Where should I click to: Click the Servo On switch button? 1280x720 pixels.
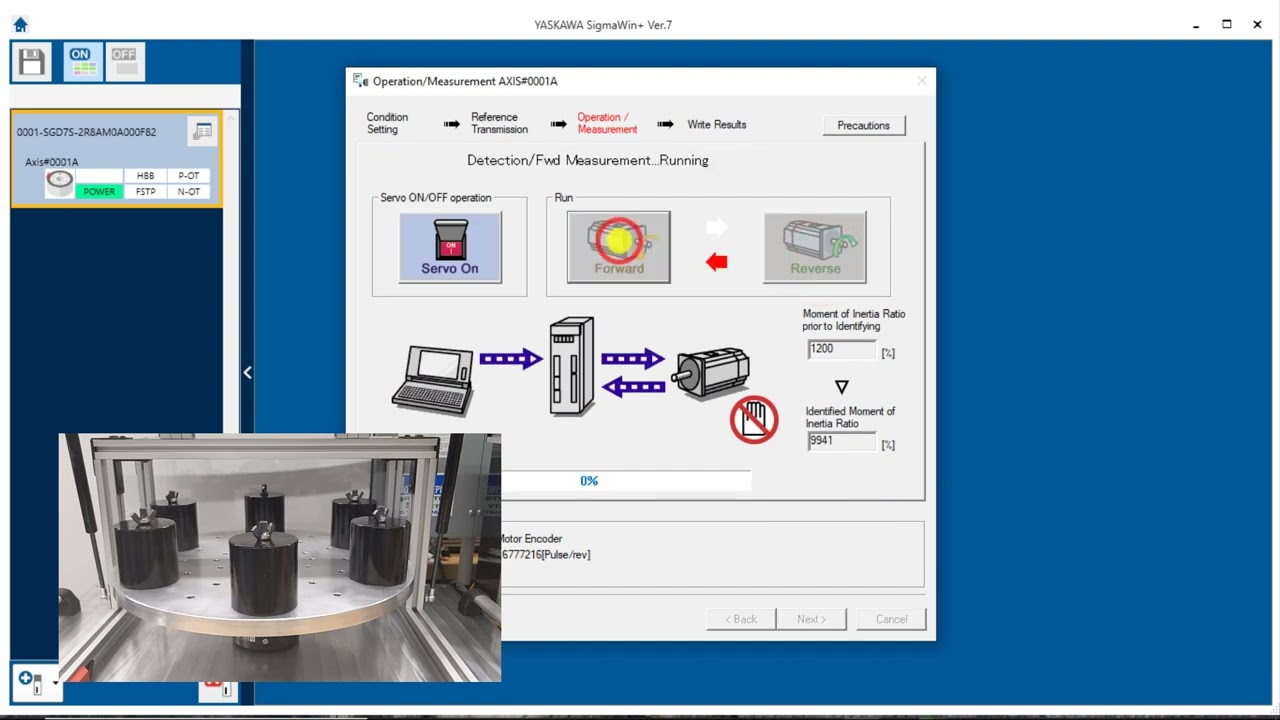click(x=450, y=247)
